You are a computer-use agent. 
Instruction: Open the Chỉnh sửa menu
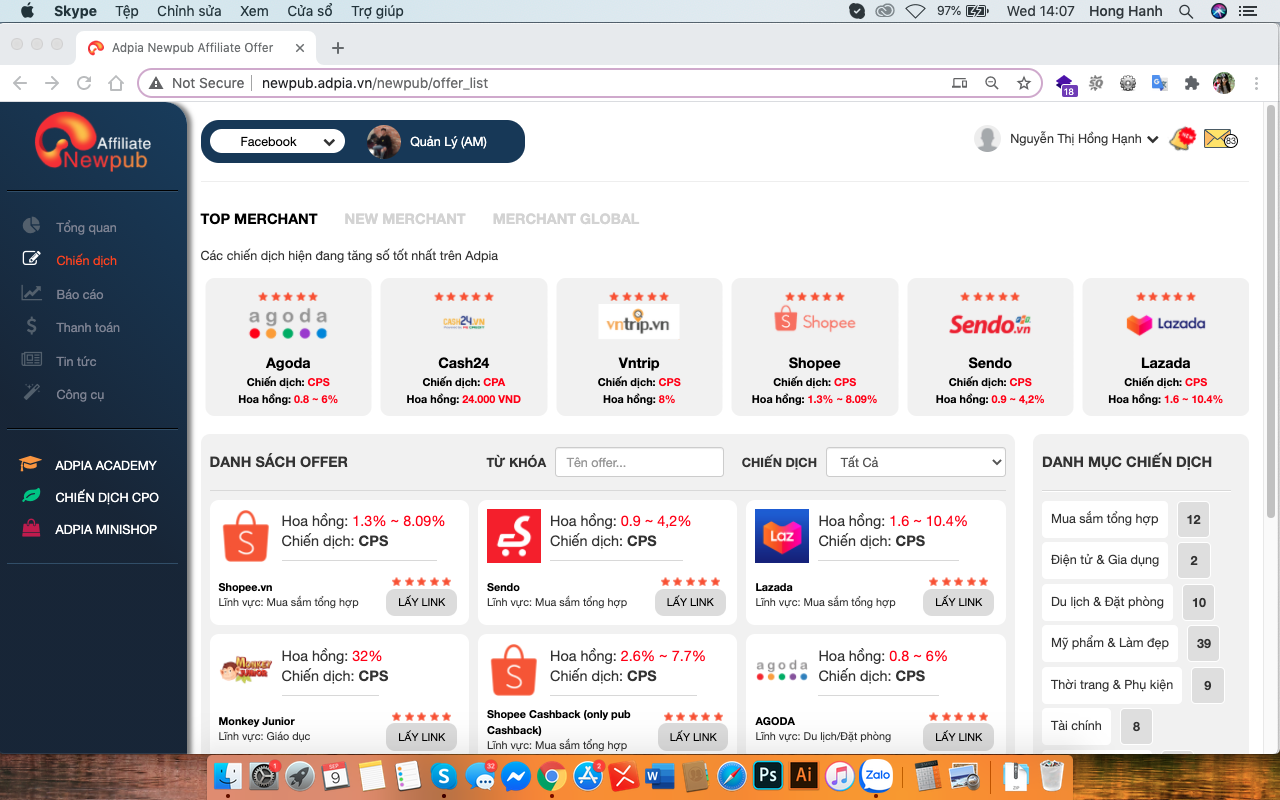click(x=190, y=11)
